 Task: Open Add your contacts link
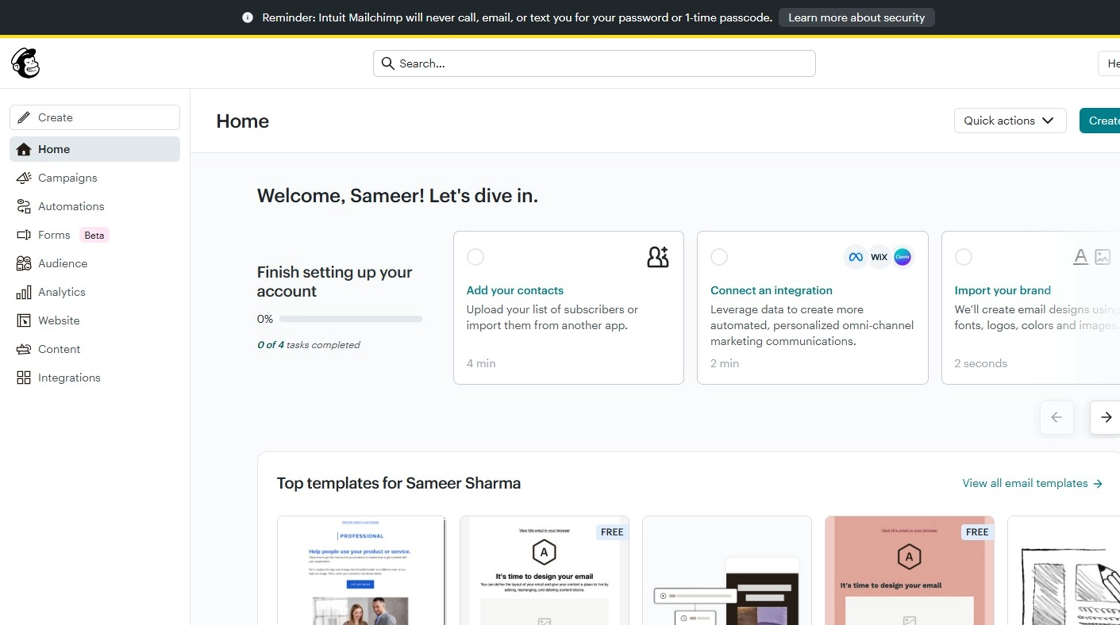click(515, 290)
